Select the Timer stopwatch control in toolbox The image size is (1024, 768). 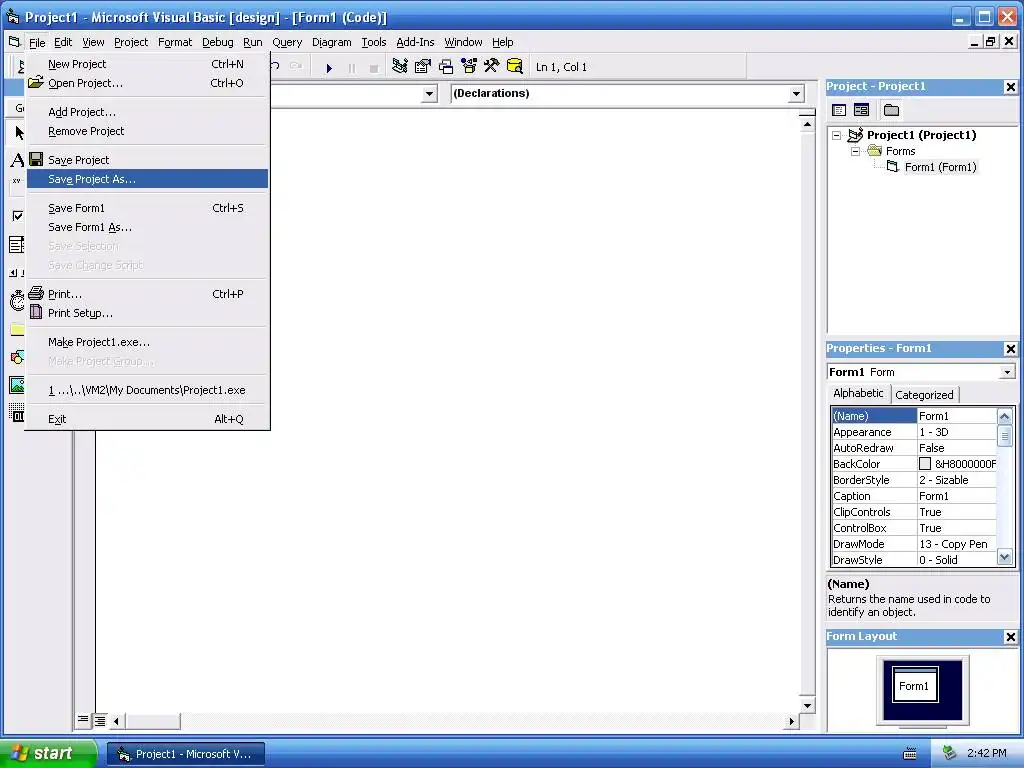(x=17, y=301)
